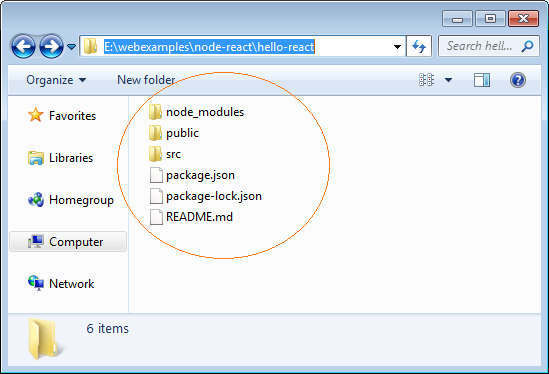Select the Libraries icon in sidebar

tap(36, 158)
